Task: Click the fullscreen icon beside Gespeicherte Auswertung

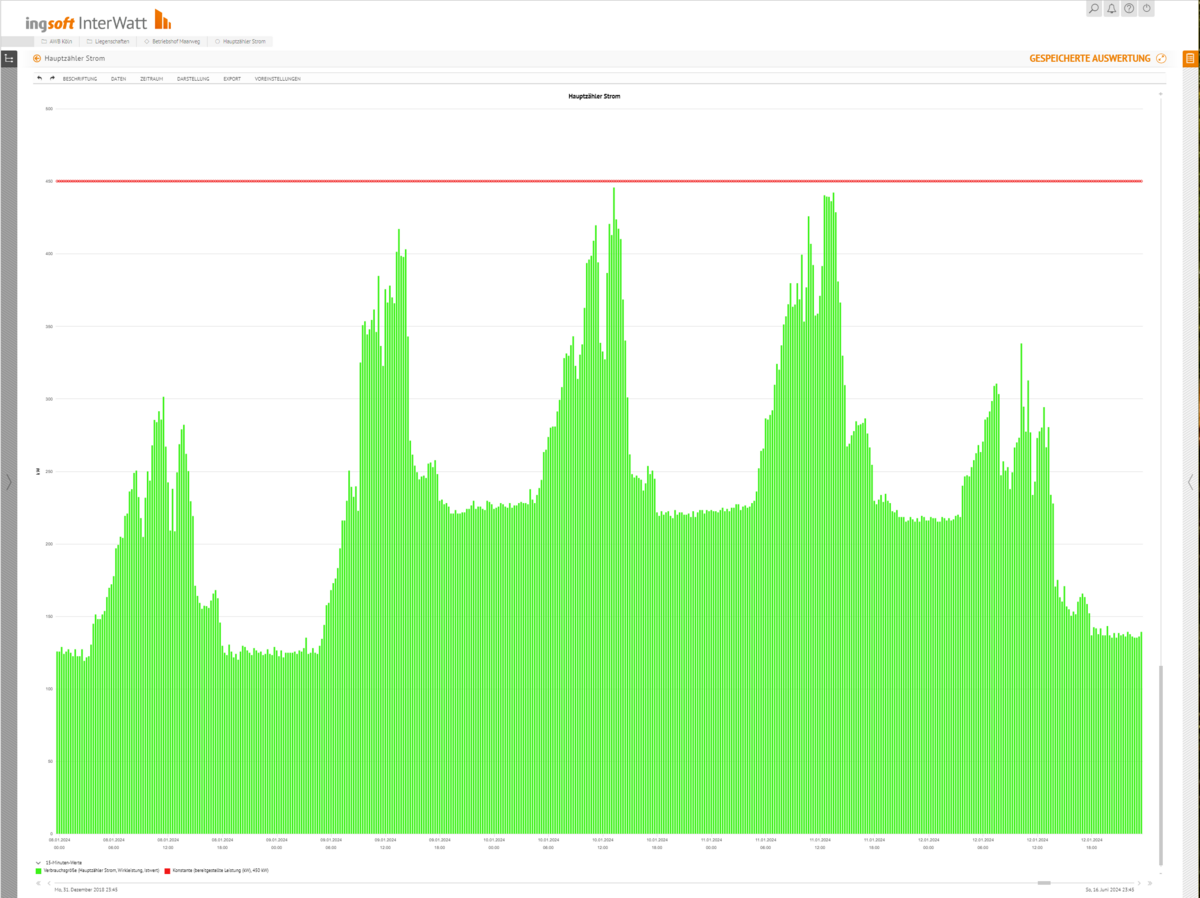Action: point(1161,59)
